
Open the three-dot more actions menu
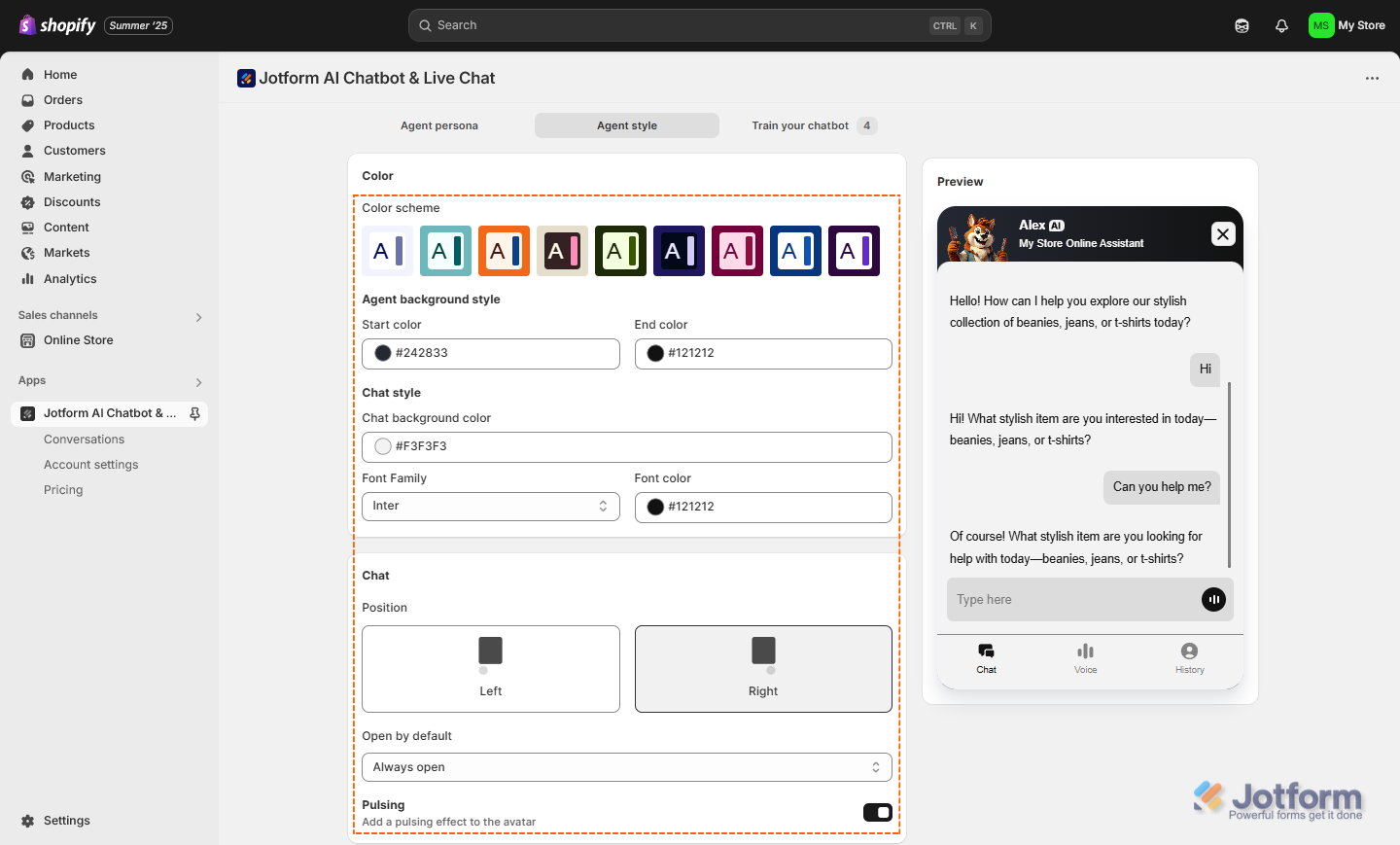coord(1372,79)
